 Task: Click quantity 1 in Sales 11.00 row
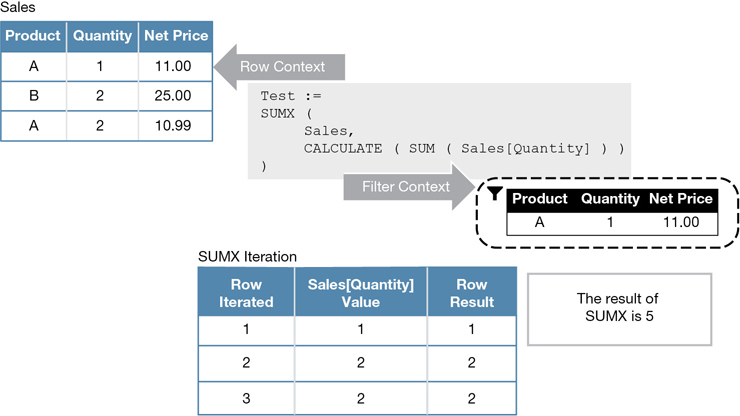click(x=100, y=66)
